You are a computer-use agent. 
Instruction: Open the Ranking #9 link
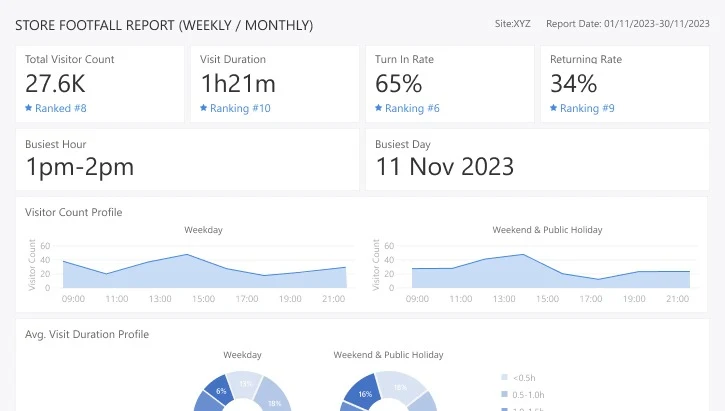[x=587, y=108]
